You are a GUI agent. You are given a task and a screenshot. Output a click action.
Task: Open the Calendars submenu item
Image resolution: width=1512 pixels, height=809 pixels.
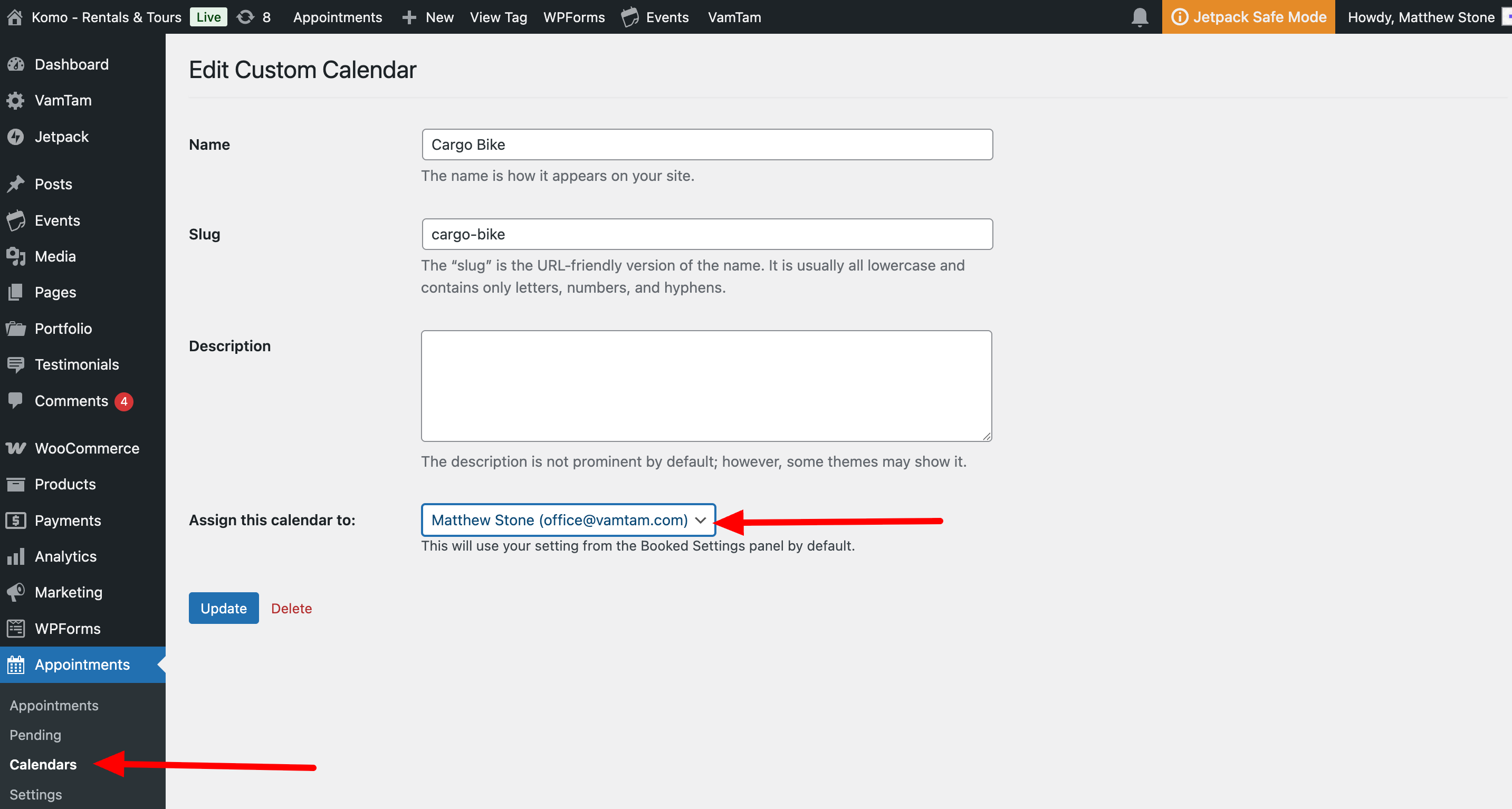pyautogui.click(x=43, y=764)
